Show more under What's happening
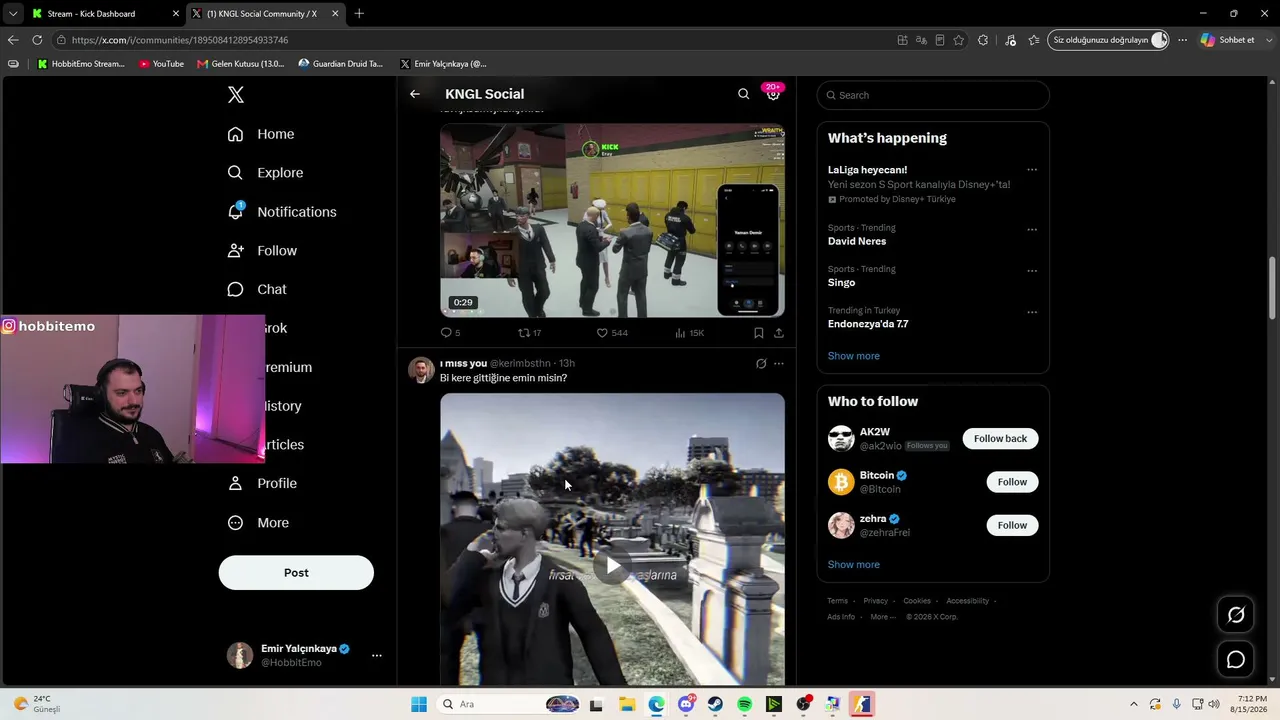Image resolution: width=1280 pixels, height=720 pixels. tap(854, 356)
